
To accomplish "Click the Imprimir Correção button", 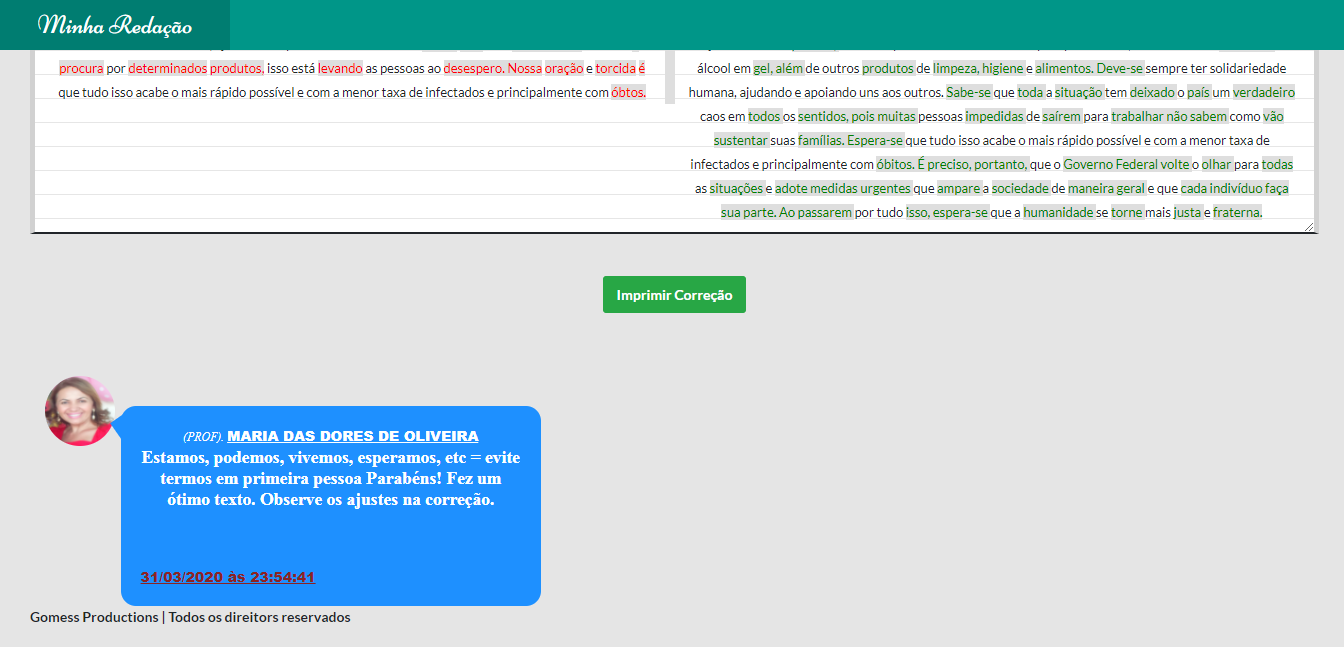I will tap(673, 294).
